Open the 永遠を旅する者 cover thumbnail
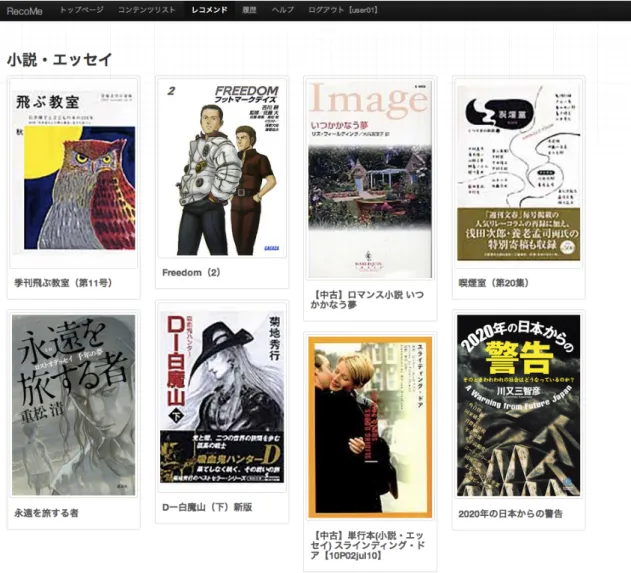This screenshot has width=631, height=573. (x=74, y=405)
